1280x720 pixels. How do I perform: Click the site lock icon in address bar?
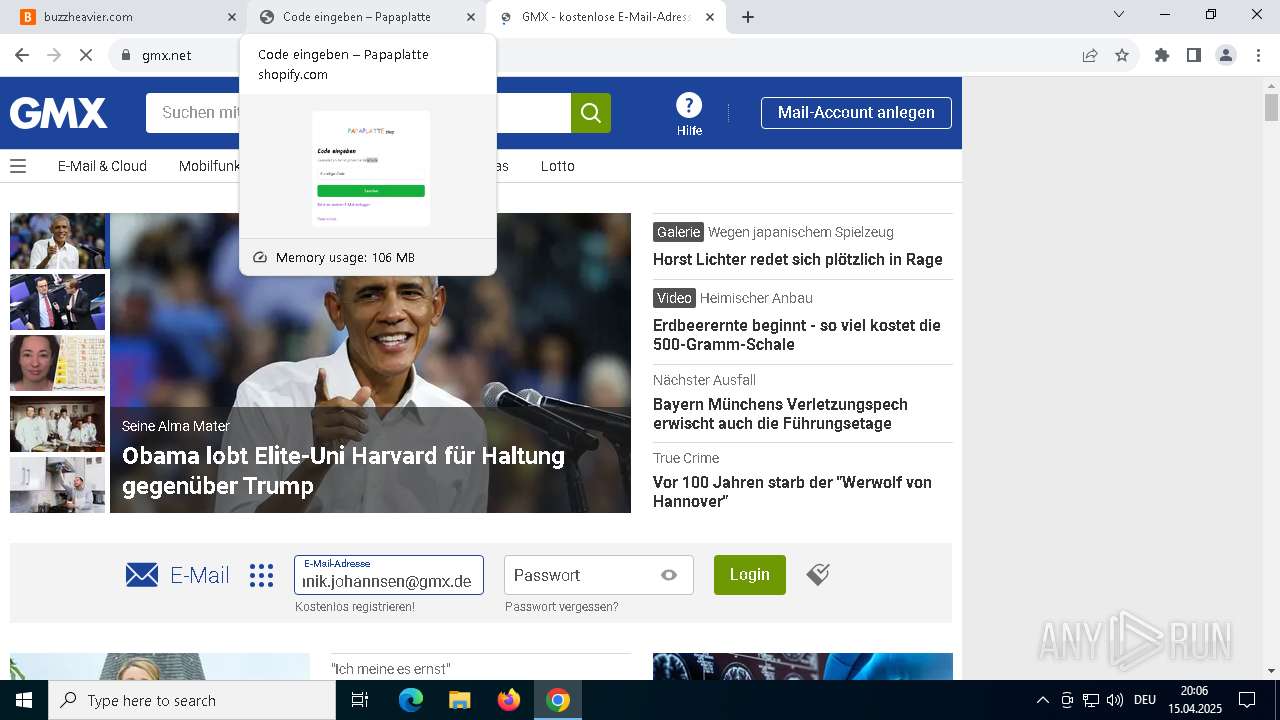click(125, 55)
